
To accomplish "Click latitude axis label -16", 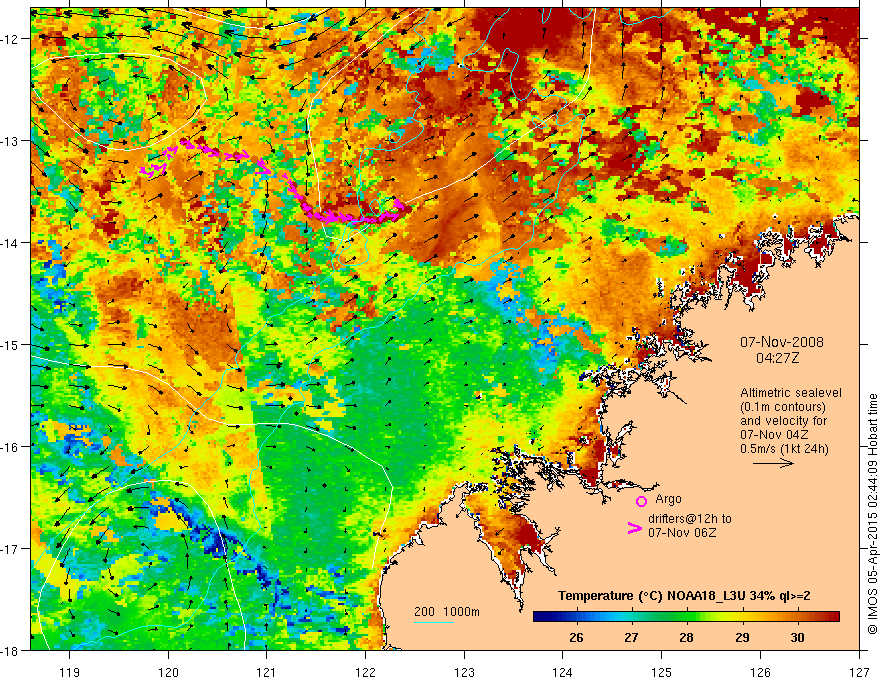I will click(x=10, y=447).
